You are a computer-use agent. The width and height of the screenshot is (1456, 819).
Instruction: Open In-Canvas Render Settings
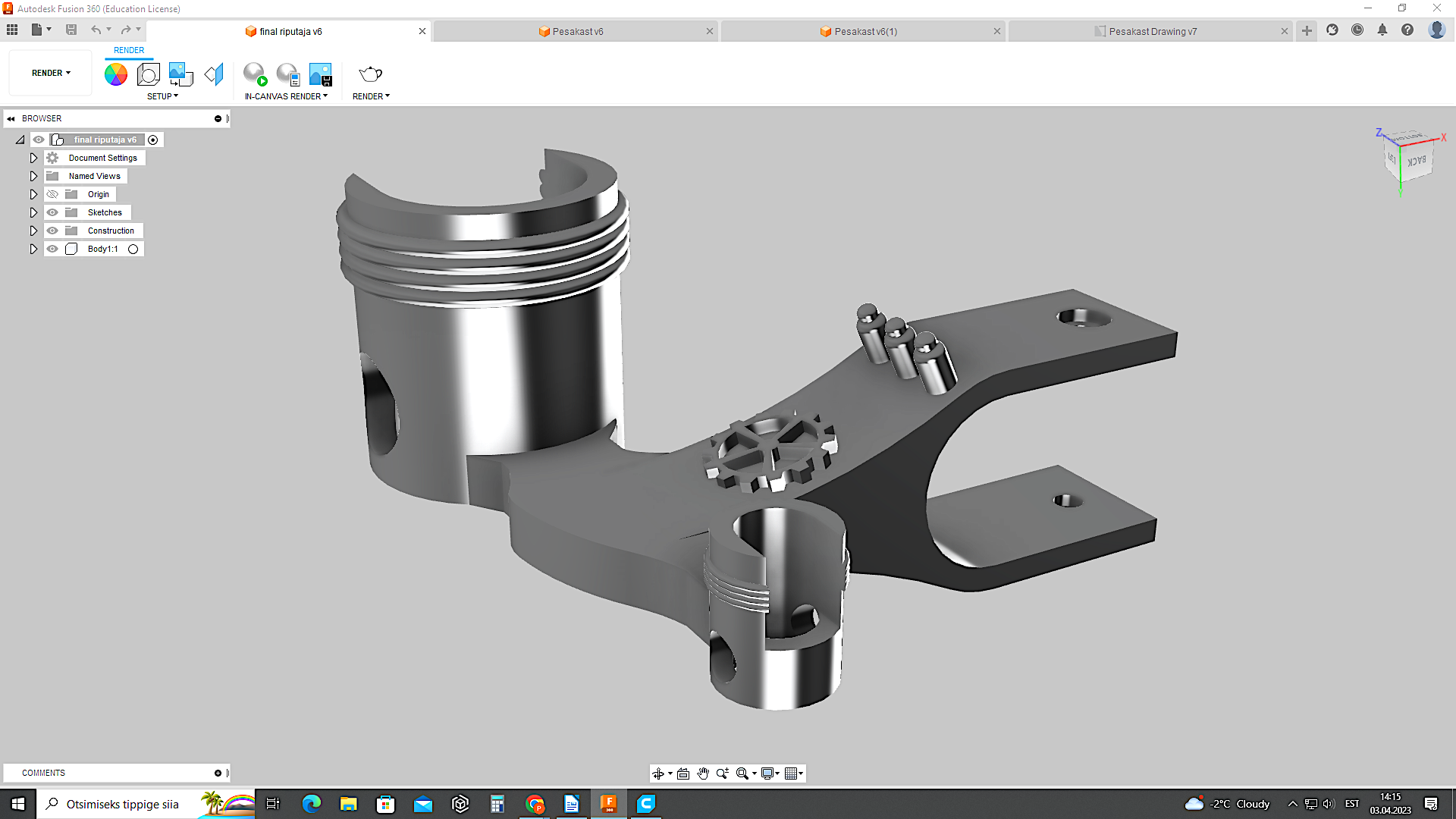coord(288,74)
